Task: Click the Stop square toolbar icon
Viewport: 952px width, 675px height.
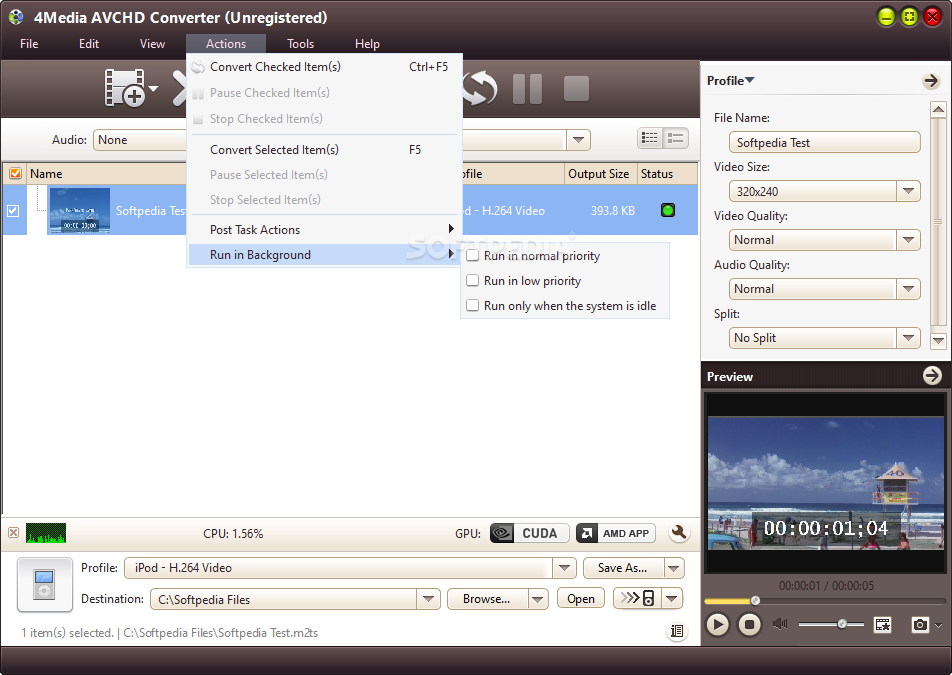Action: pyautogui.click(x=576, y=89)
